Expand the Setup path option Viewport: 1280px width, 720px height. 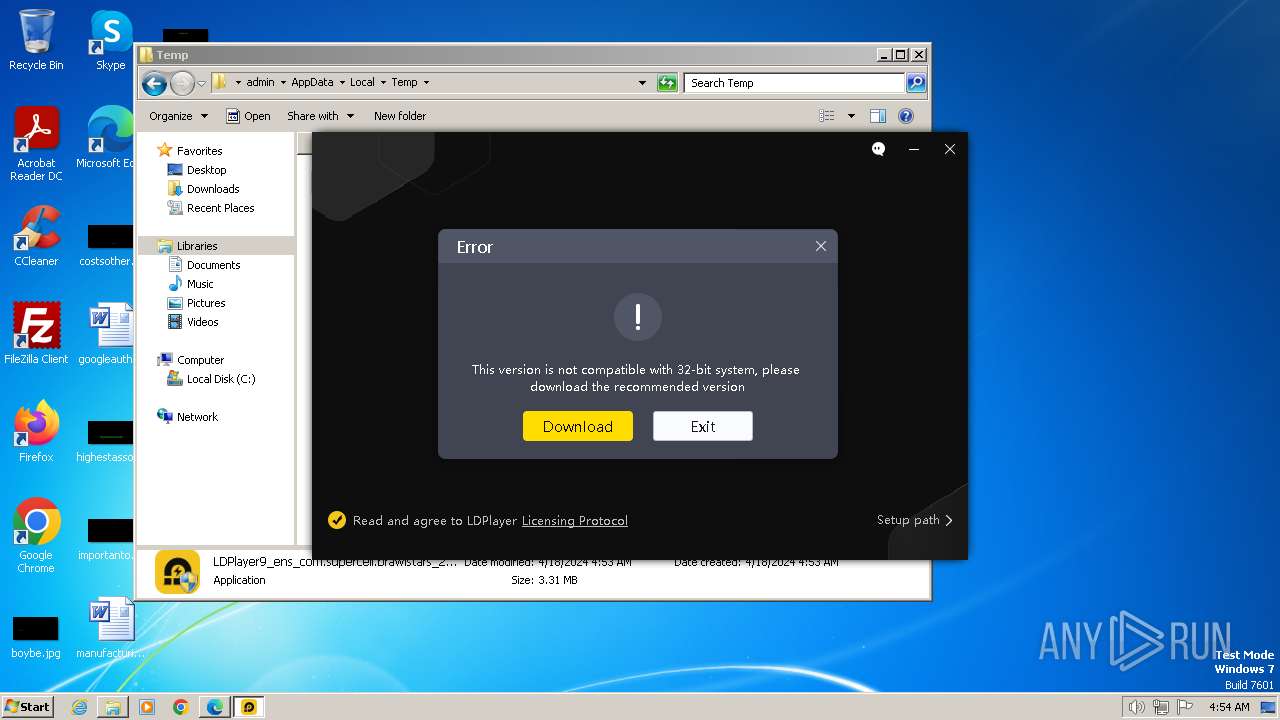(915, 520)
